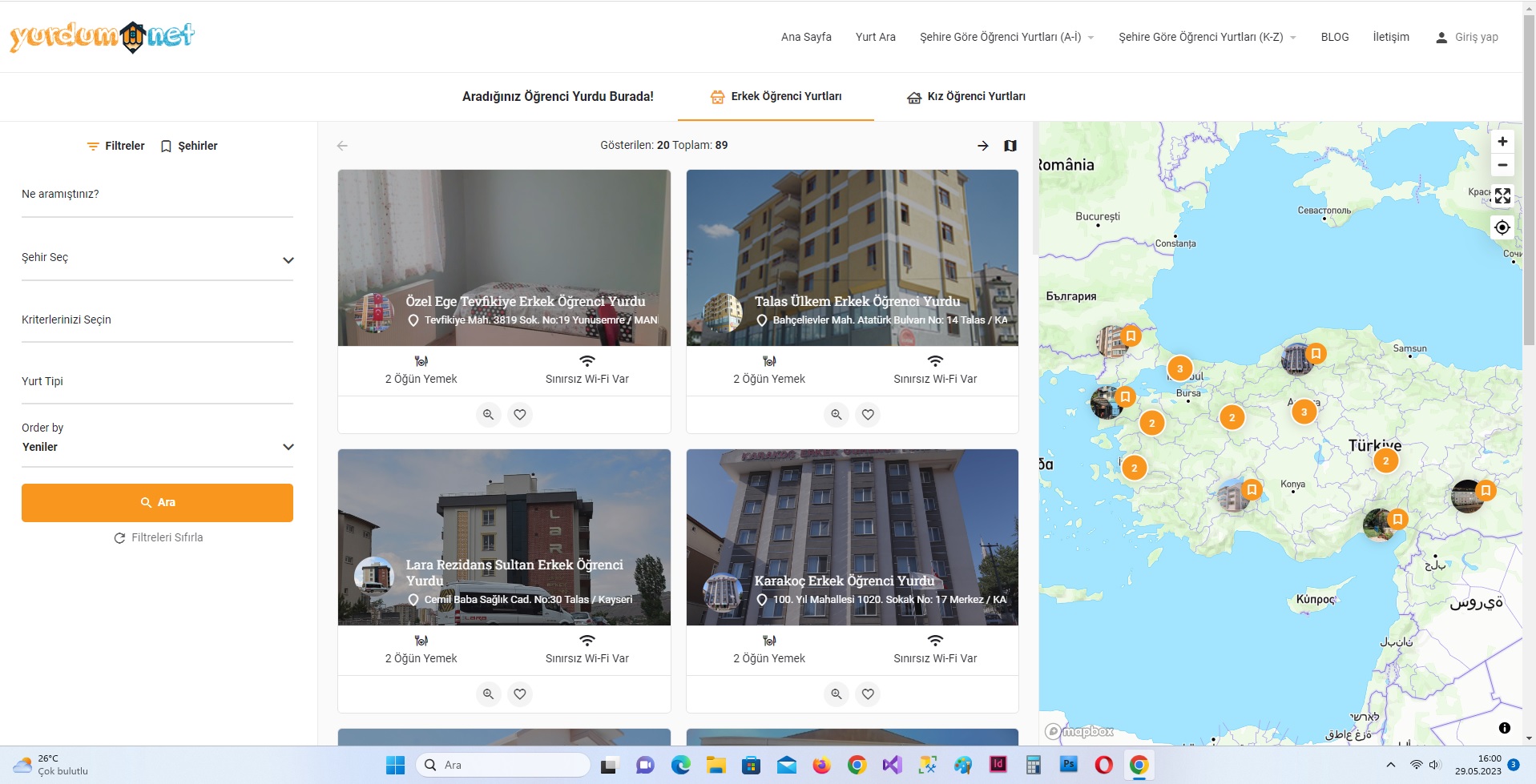Open Özel Ege Tevfikiye Erkek Öğrenci Yurdu title
This screenshot has width=1536, height=784.
[526, 301]
